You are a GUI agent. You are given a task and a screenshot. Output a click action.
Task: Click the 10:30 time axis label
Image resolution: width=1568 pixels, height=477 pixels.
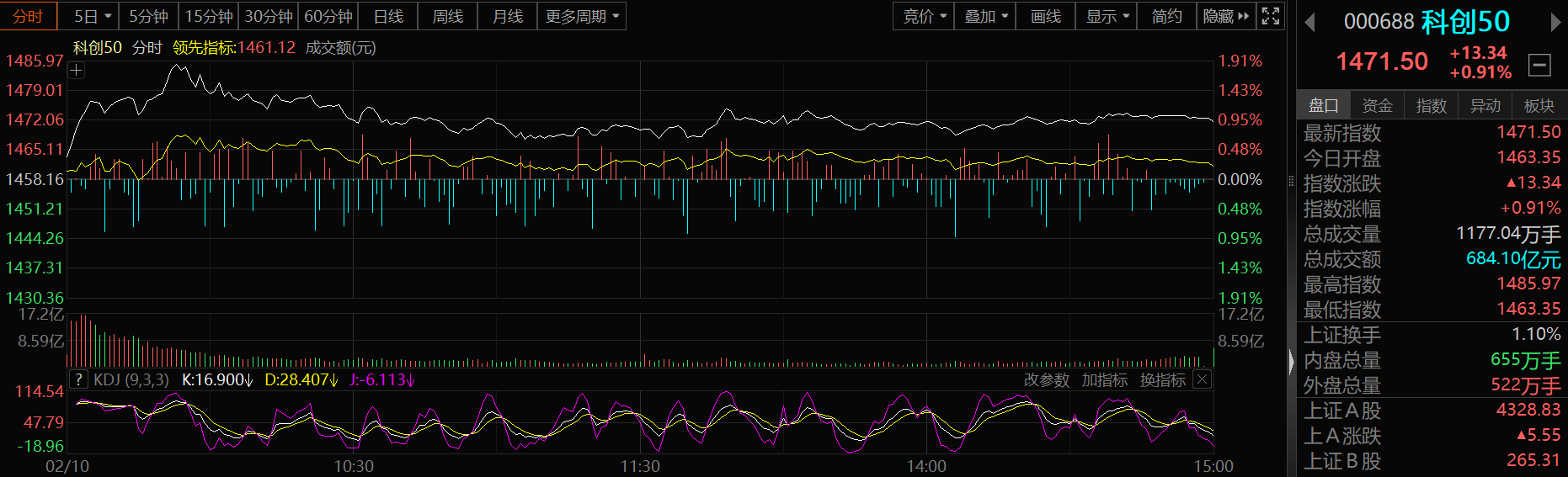tap(354, 466)
